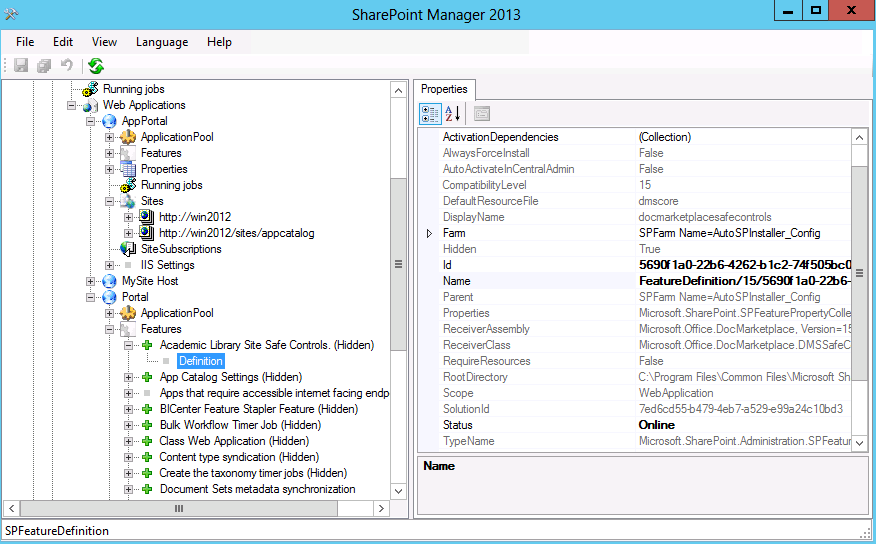Click the tree vertical scrollbar thumb
This screenshot has height=544, width=876.
coord(398,264)
